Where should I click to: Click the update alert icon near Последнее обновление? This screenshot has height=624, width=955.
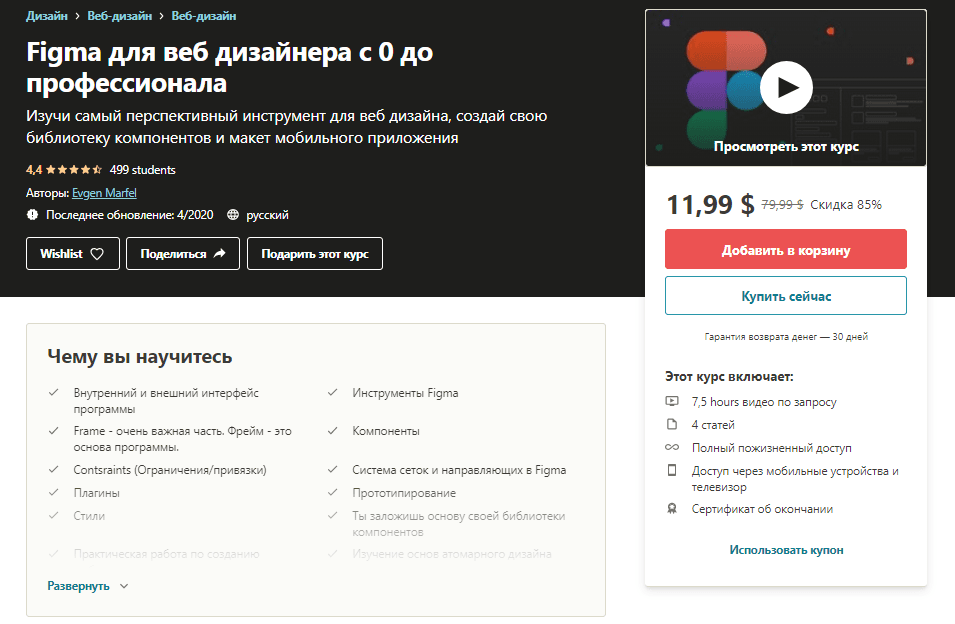click(32, 215)
